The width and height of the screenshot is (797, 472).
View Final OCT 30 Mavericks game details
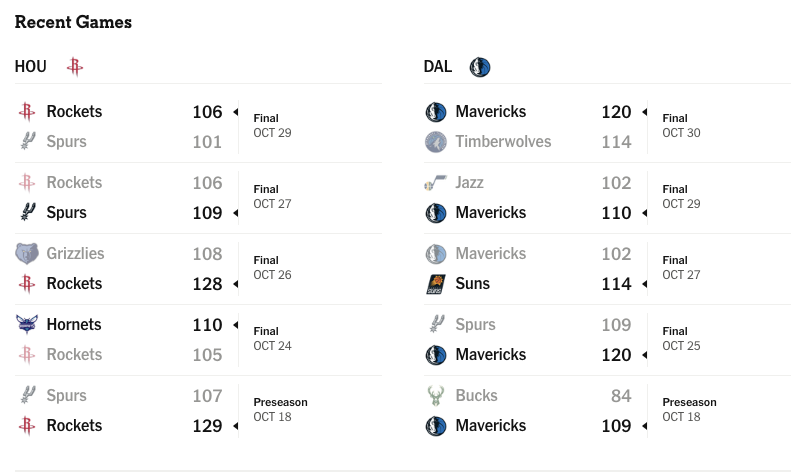[681, 125]
